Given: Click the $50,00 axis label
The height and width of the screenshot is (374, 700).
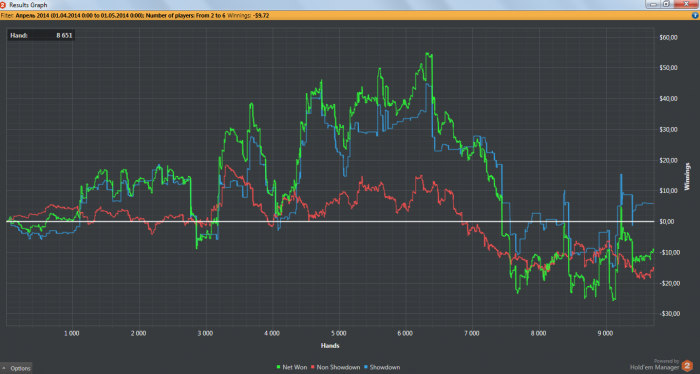Looking at the screenshot, I should [668, 68].
